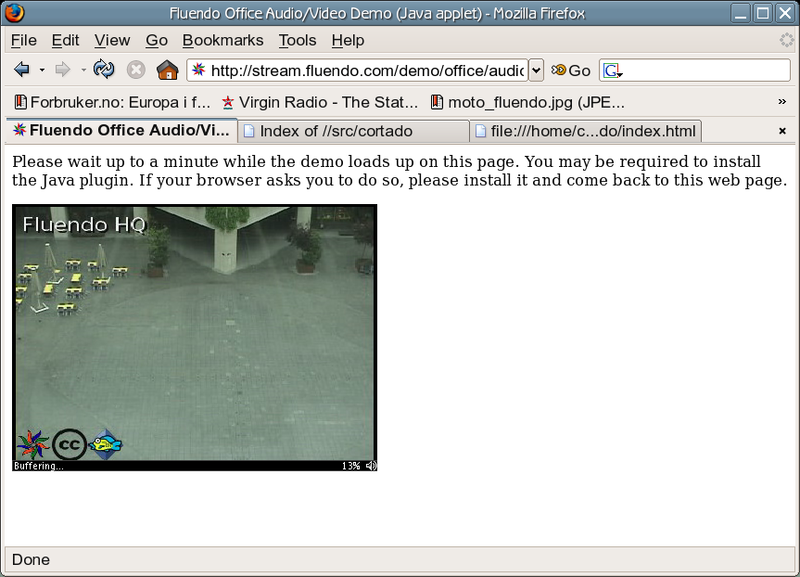Open the Virgin Radio bookmark
The width and height of the screenshot is (800, 577).
[x=320, y=103]
